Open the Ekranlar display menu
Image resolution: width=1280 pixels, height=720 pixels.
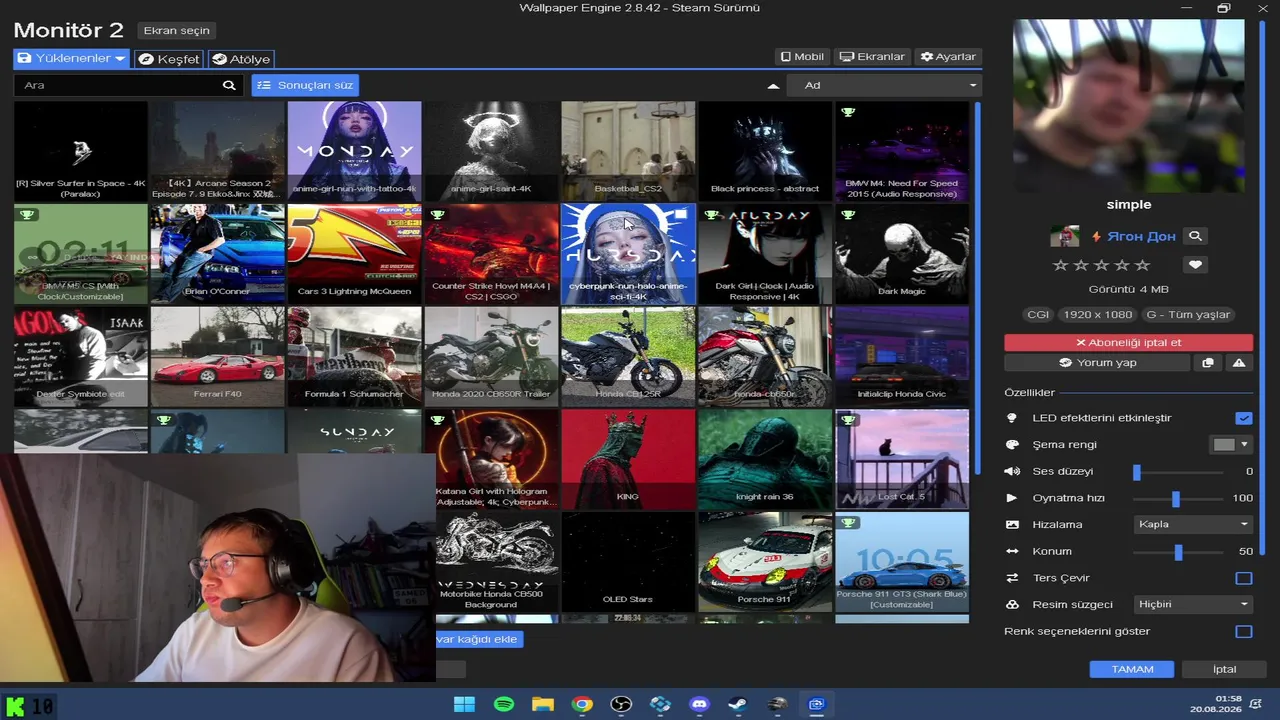click(872, 57)
